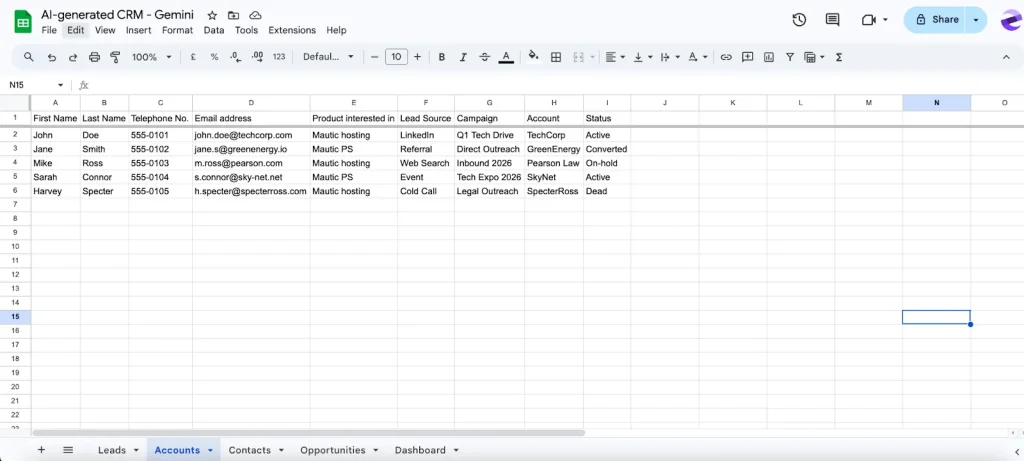
Task: Toggle strikethrough formatting
Action: coord(485,57)
